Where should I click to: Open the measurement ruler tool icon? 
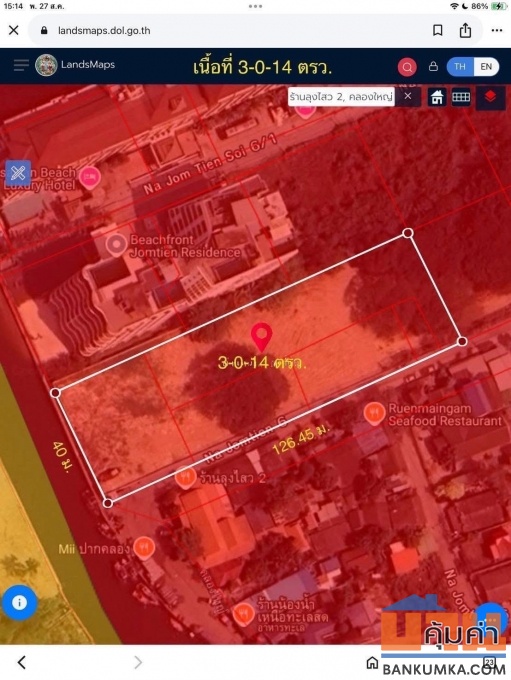[x=461, y=97]
